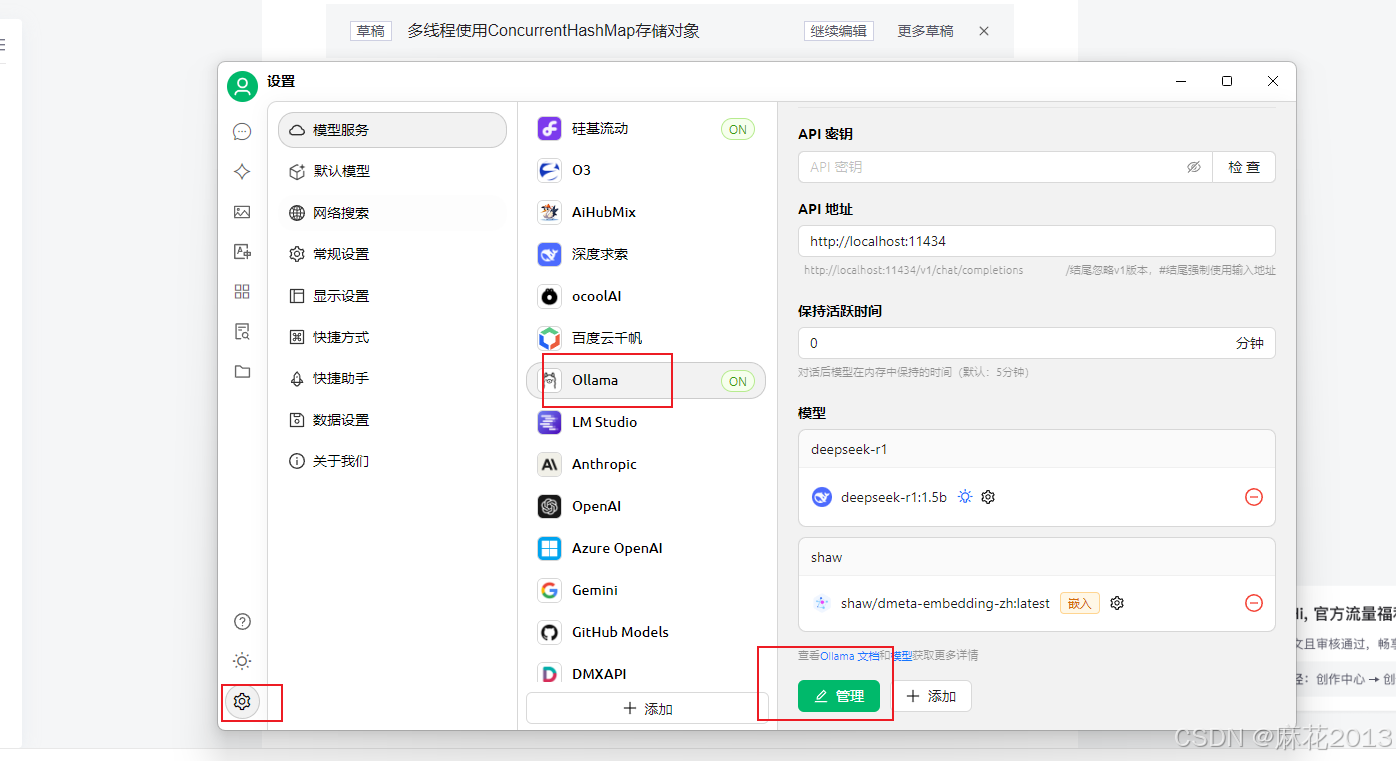Select the AiHubMix provider
Screen dimensions: 1396x761
pyautogui.click(x=646, y=212)
